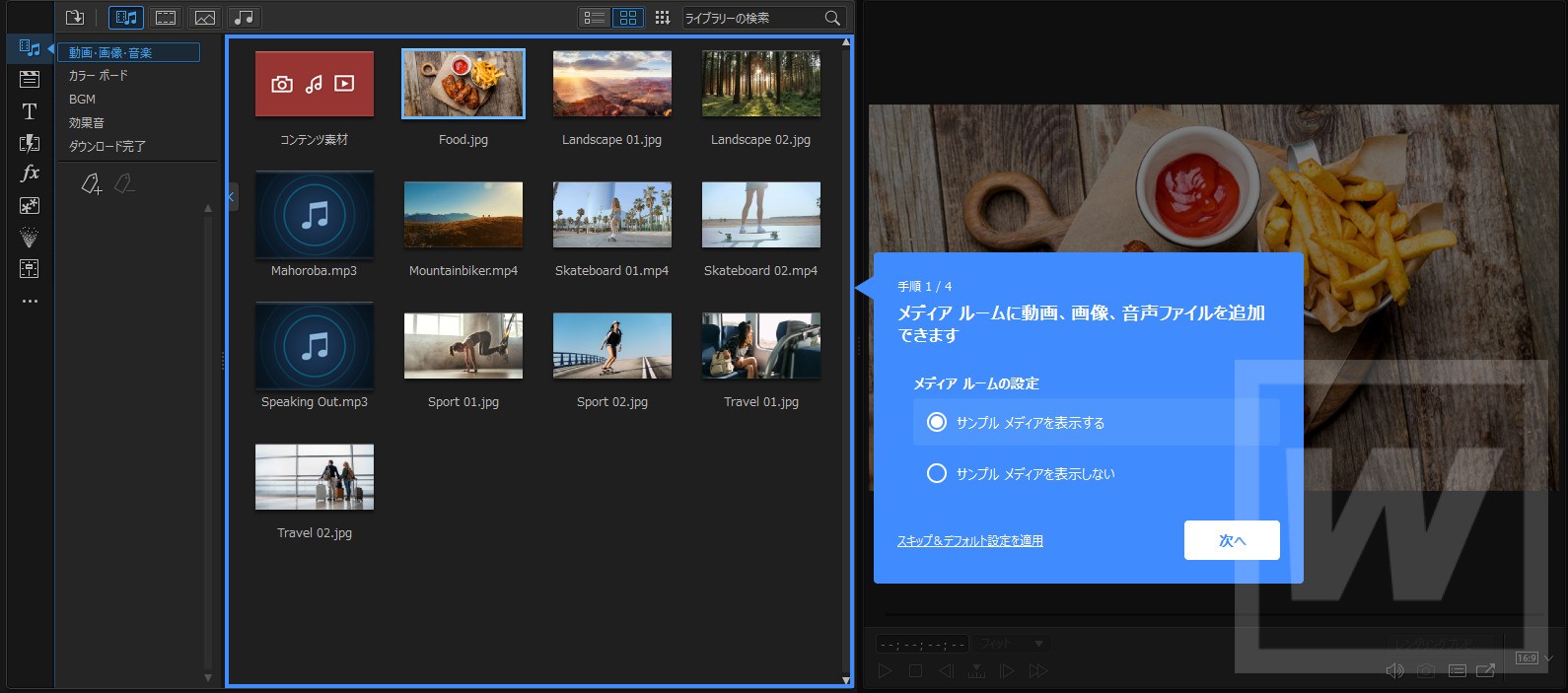This screenshot has width=1568, height=693.
Task: Click the preview timecode field
Action: coord(922,645)
